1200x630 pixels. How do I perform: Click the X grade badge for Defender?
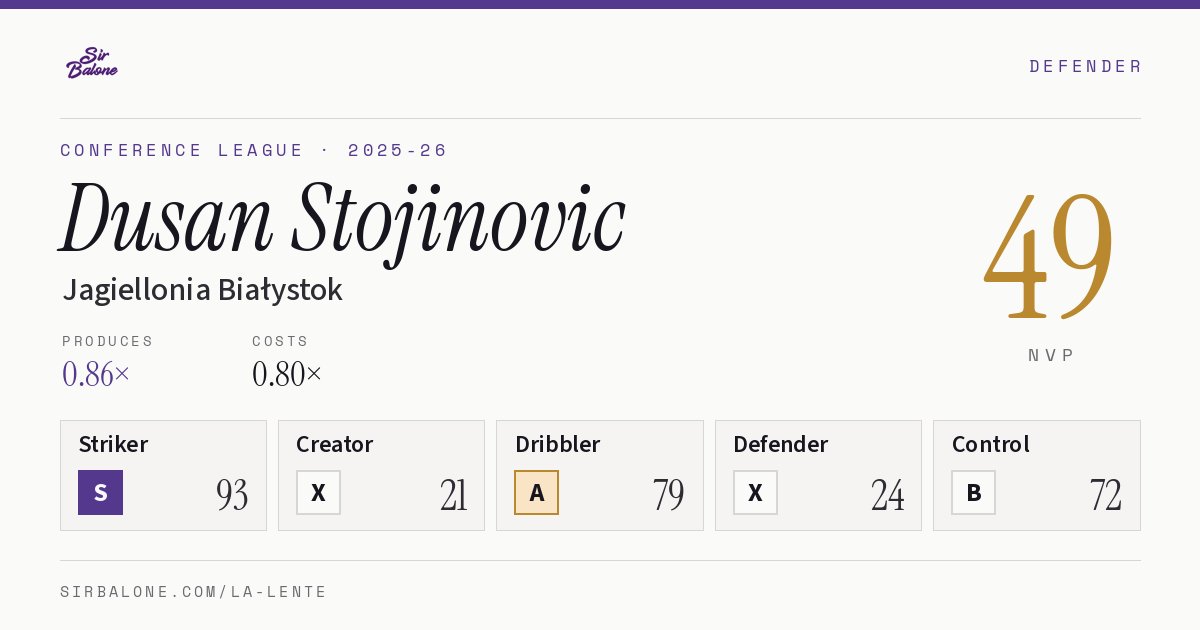tap(755, 492)
